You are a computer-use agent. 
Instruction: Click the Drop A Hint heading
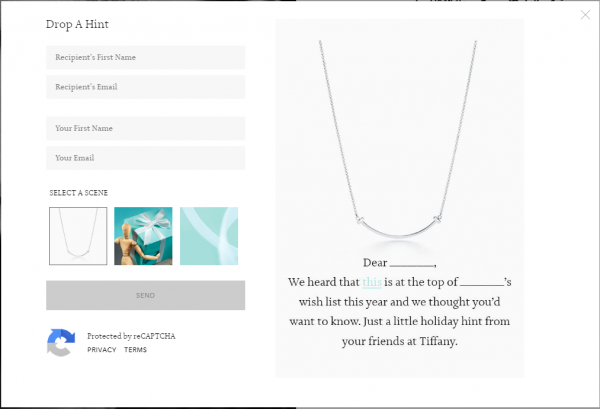click(x=77, y=24)
